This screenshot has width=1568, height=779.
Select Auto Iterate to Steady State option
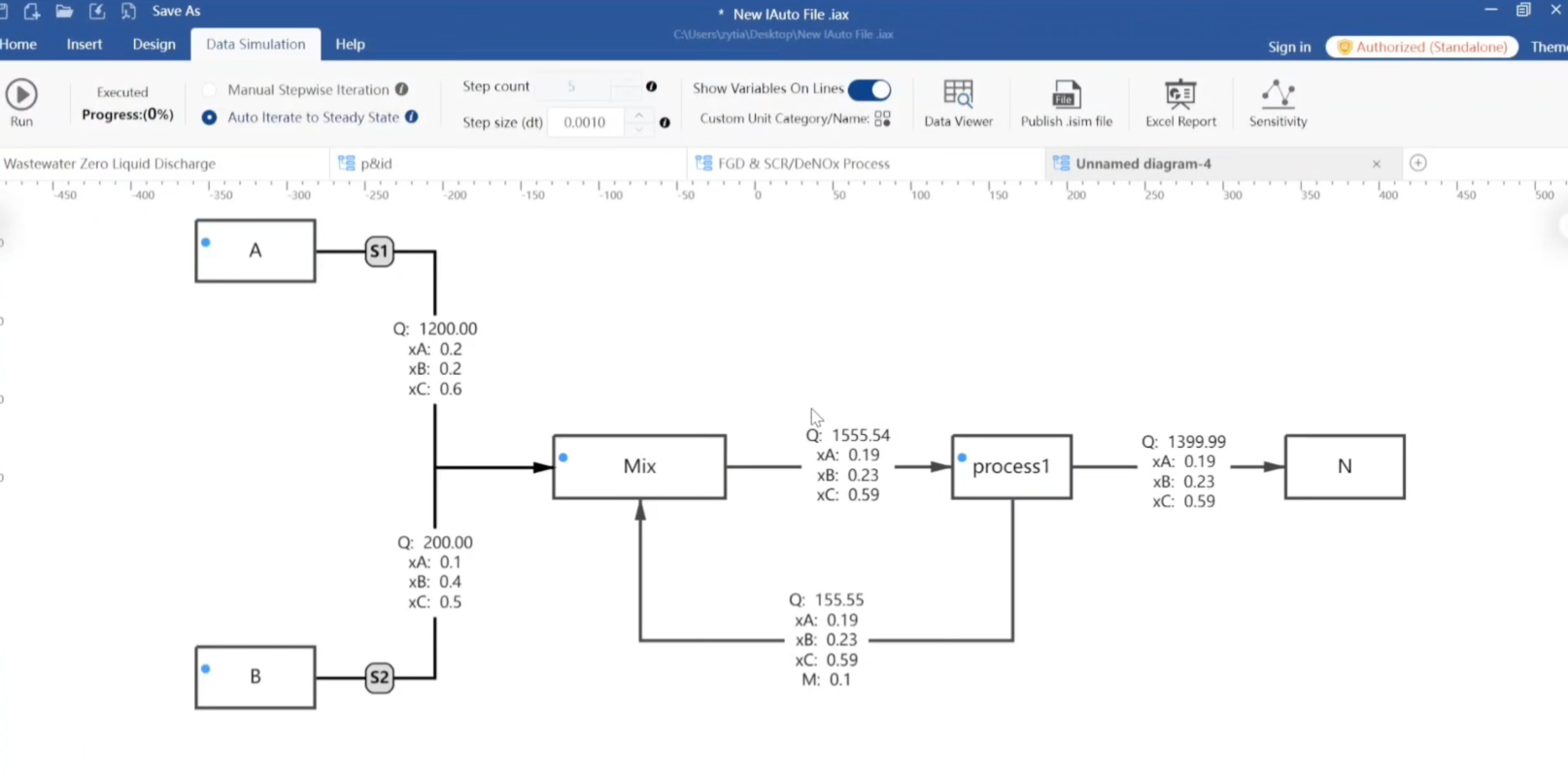(x=209, y=118)
